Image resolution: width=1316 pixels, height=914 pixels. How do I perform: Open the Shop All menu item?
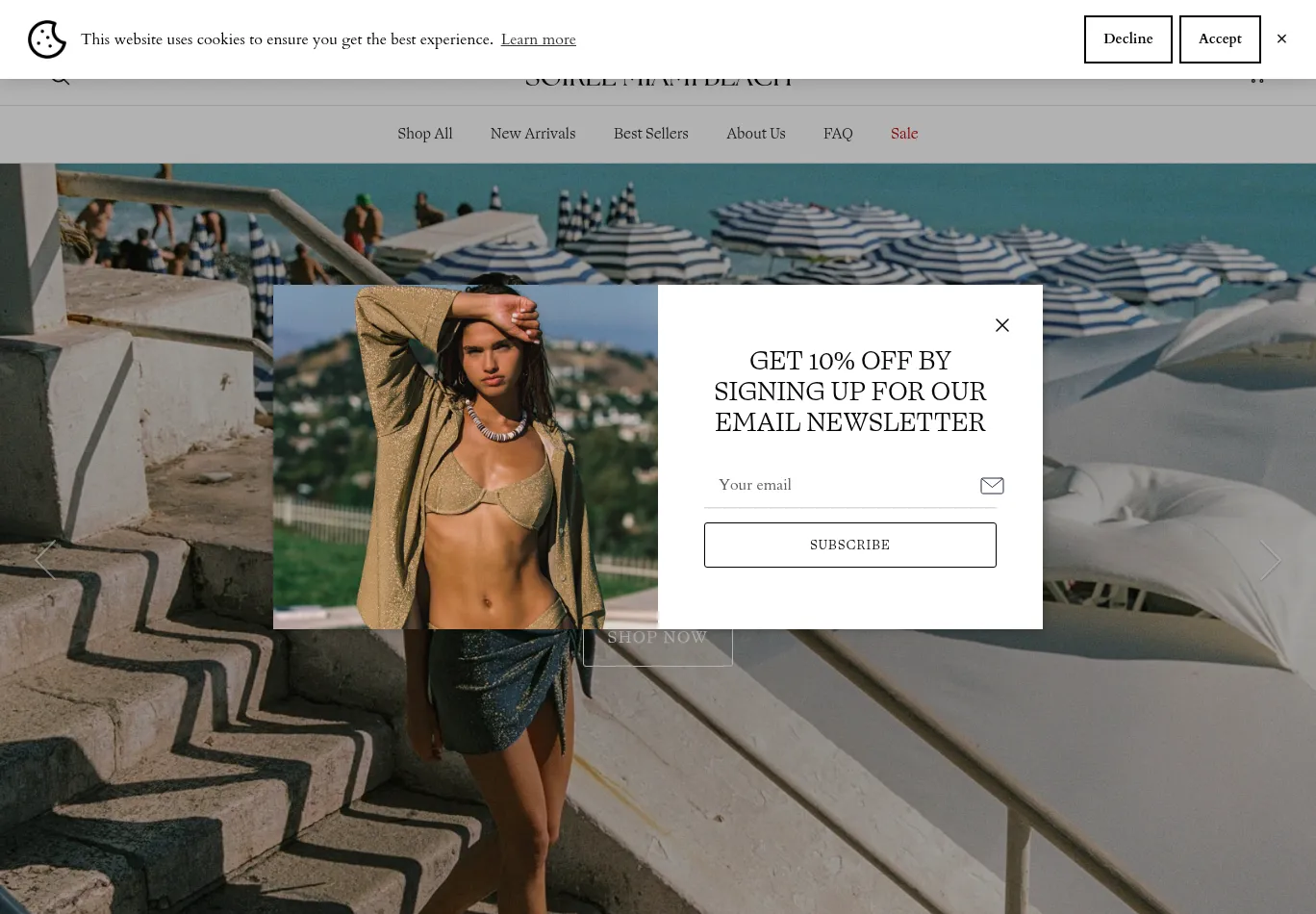click(x=424, y=134)
